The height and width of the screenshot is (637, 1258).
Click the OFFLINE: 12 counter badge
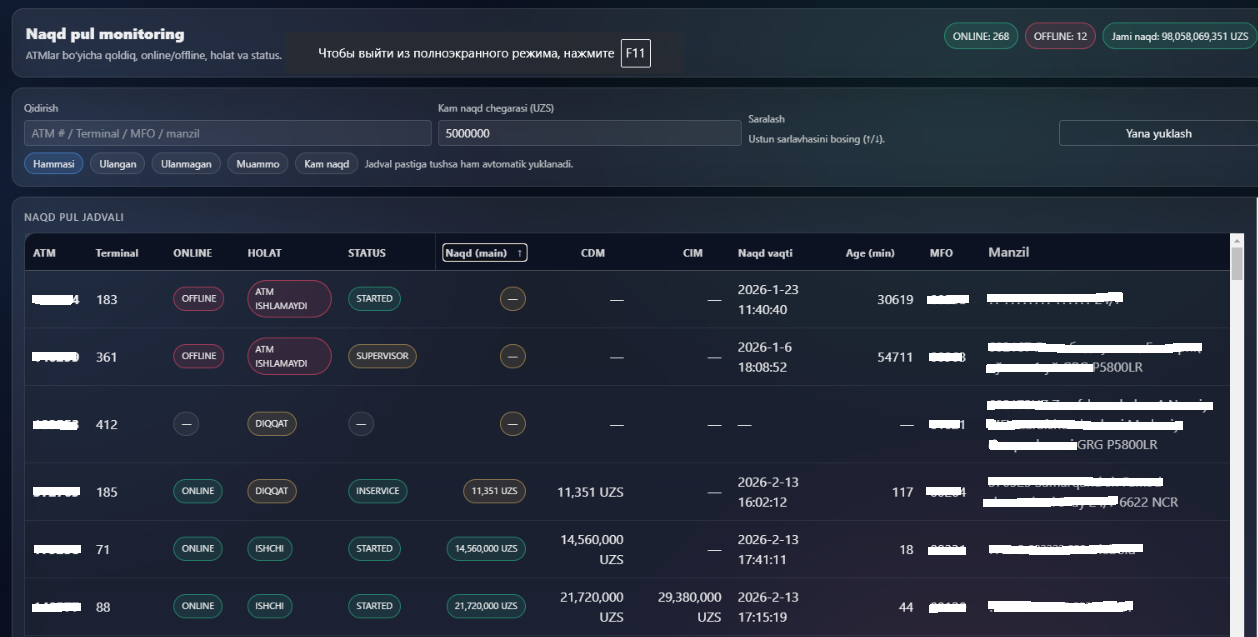click(1060, 36)
